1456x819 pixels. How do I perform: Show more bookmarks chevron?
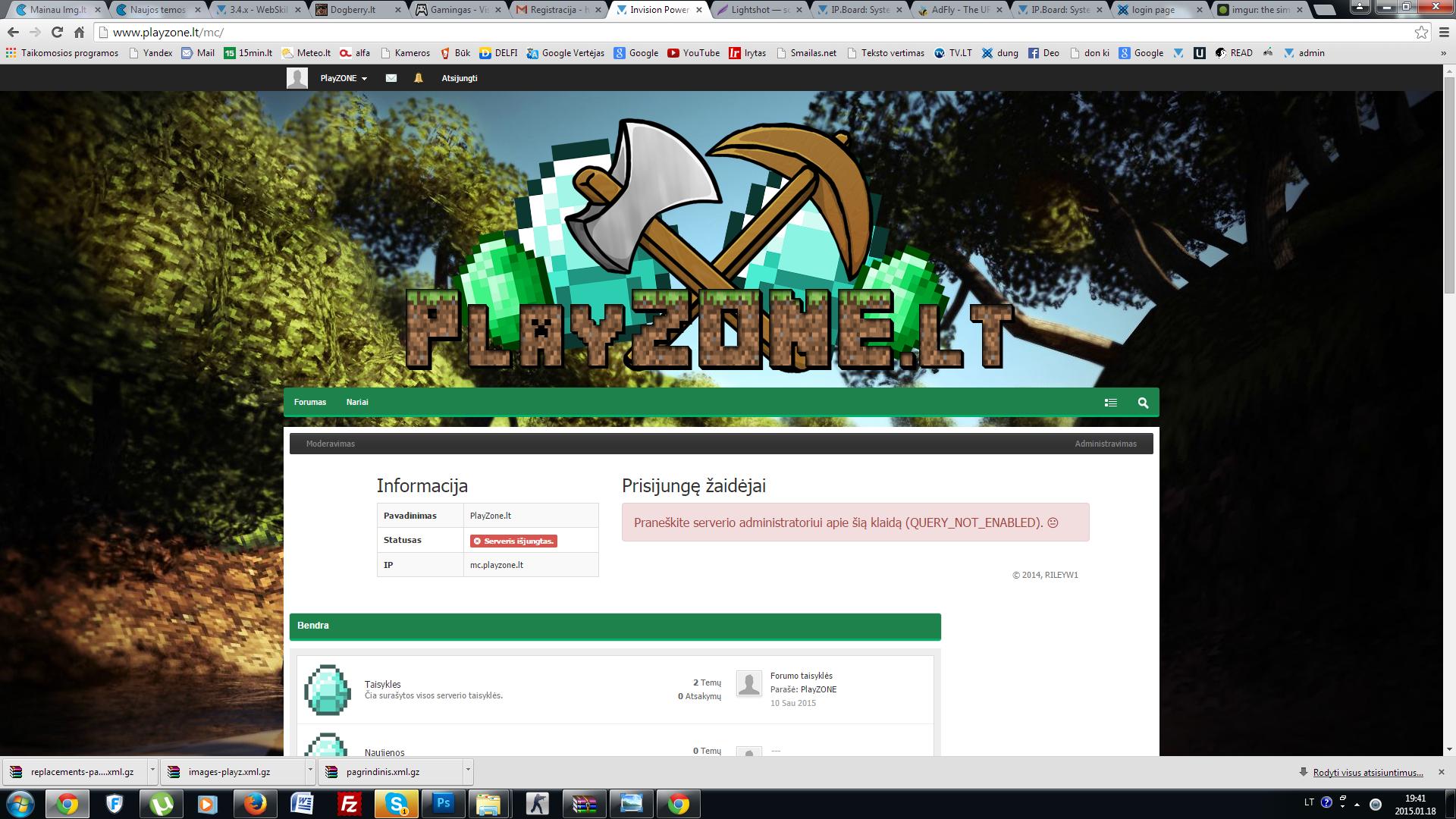coord(1443,53)
